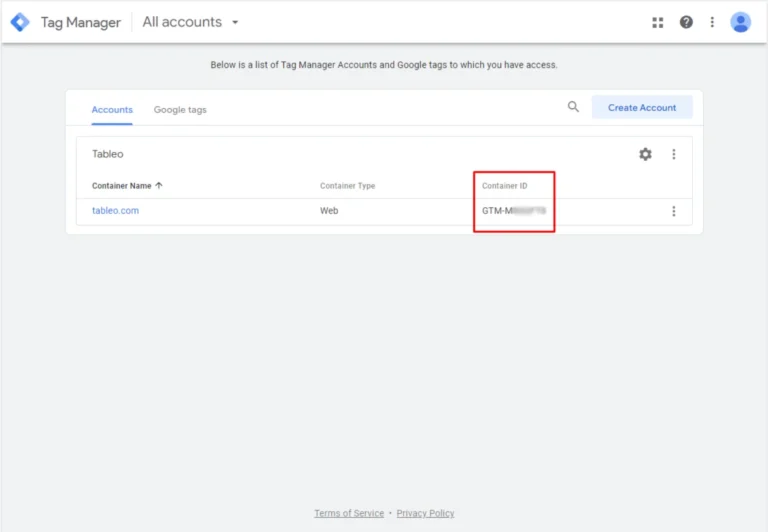
Task: Switch to the Google tags tab
Action: [x=180, y=110]
